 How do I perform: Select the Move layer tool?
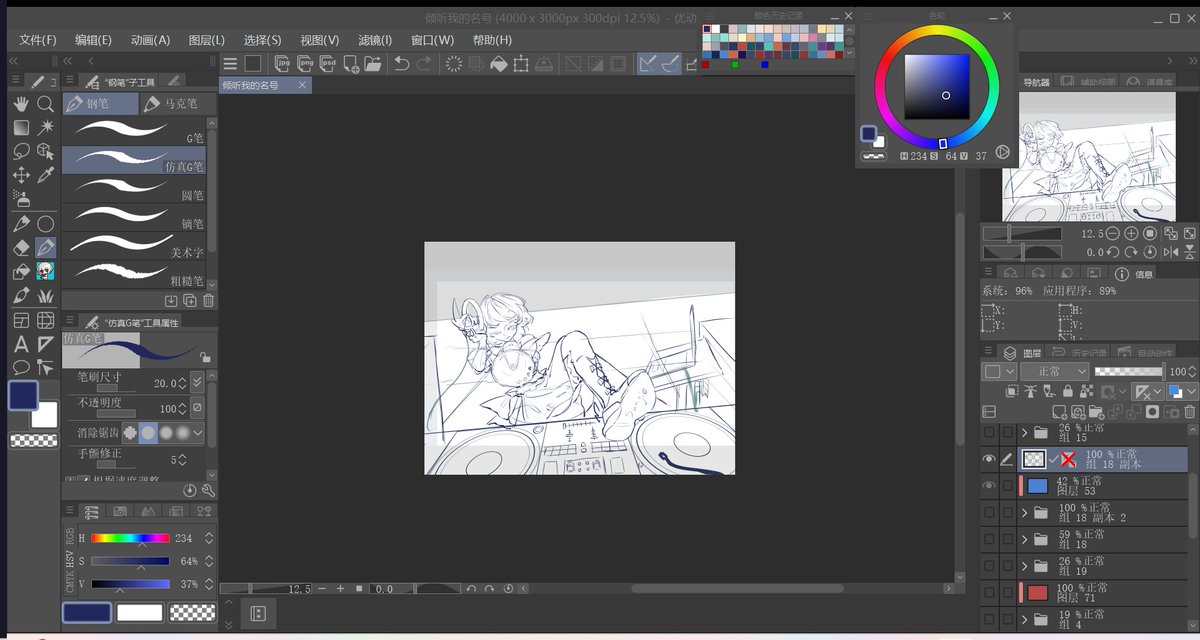[21, 175]
